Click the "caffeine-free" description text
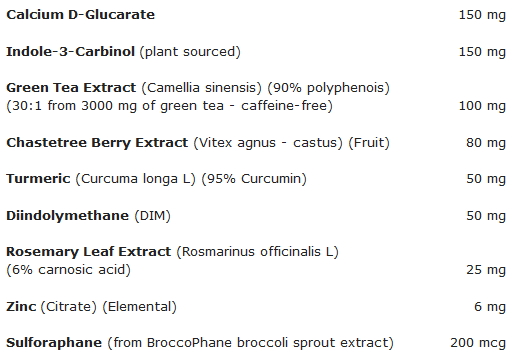Screen dimensions: 515x360 pyautogui.click(x=284, y=106)
